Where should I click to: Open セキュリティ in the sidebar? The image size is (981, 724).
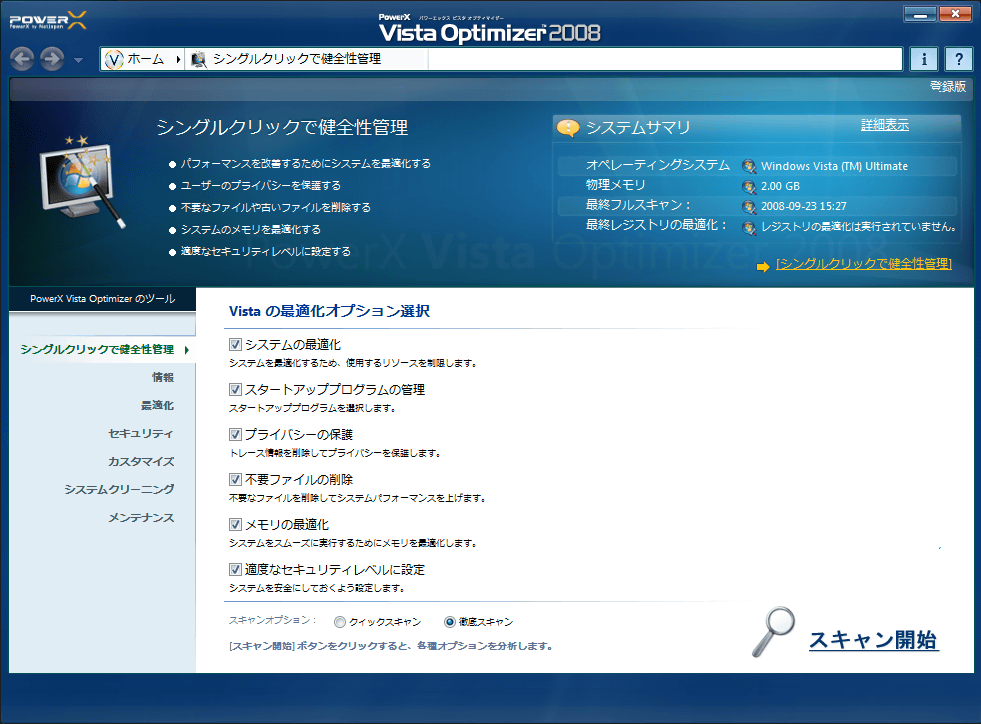[141, 434]
